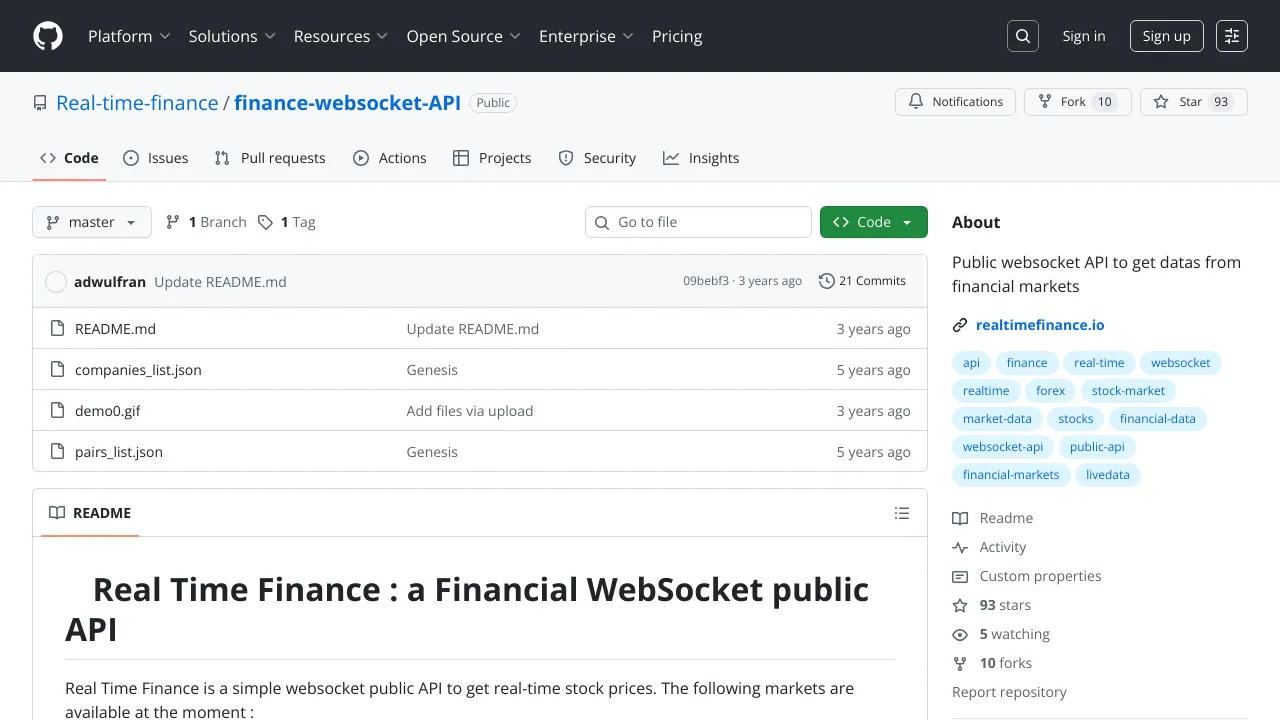This screenshot has width=1280, height=720.
Task: Click the Notifications bell button
Action: pos(955,102)
